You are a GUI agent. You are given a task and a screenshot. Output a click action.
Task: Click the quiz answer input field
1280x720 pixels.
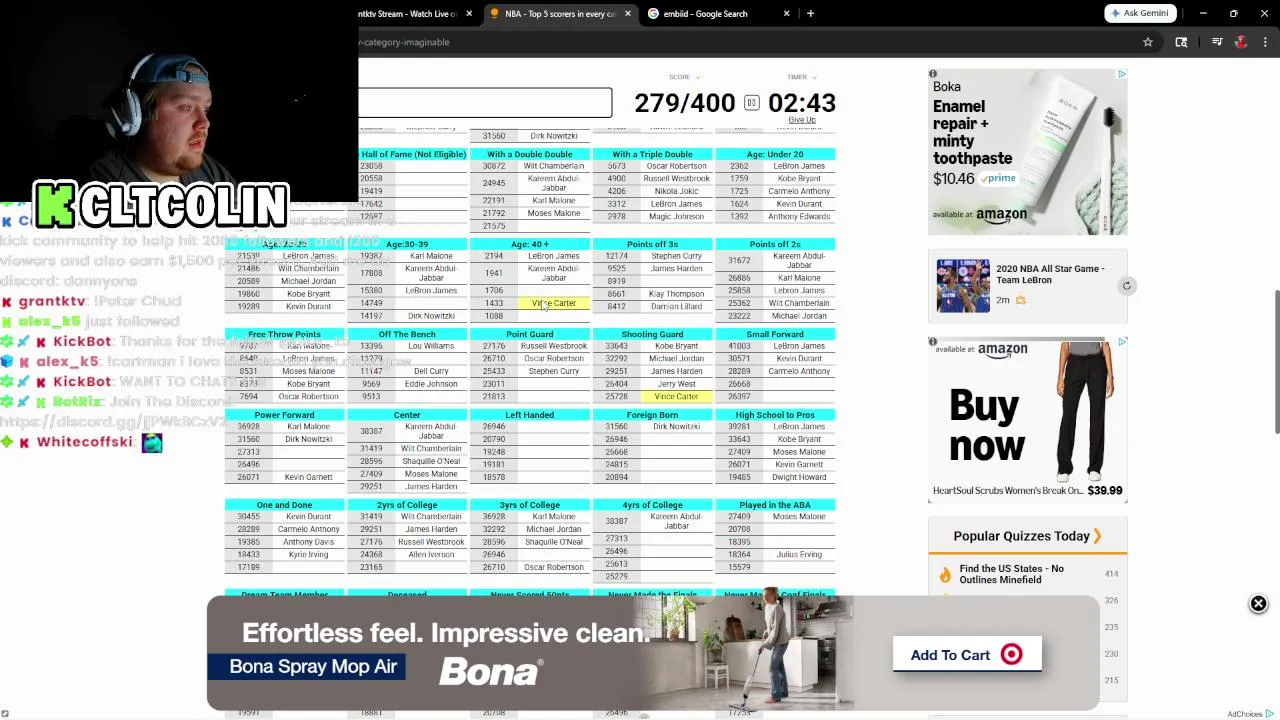tap(485, 103)
